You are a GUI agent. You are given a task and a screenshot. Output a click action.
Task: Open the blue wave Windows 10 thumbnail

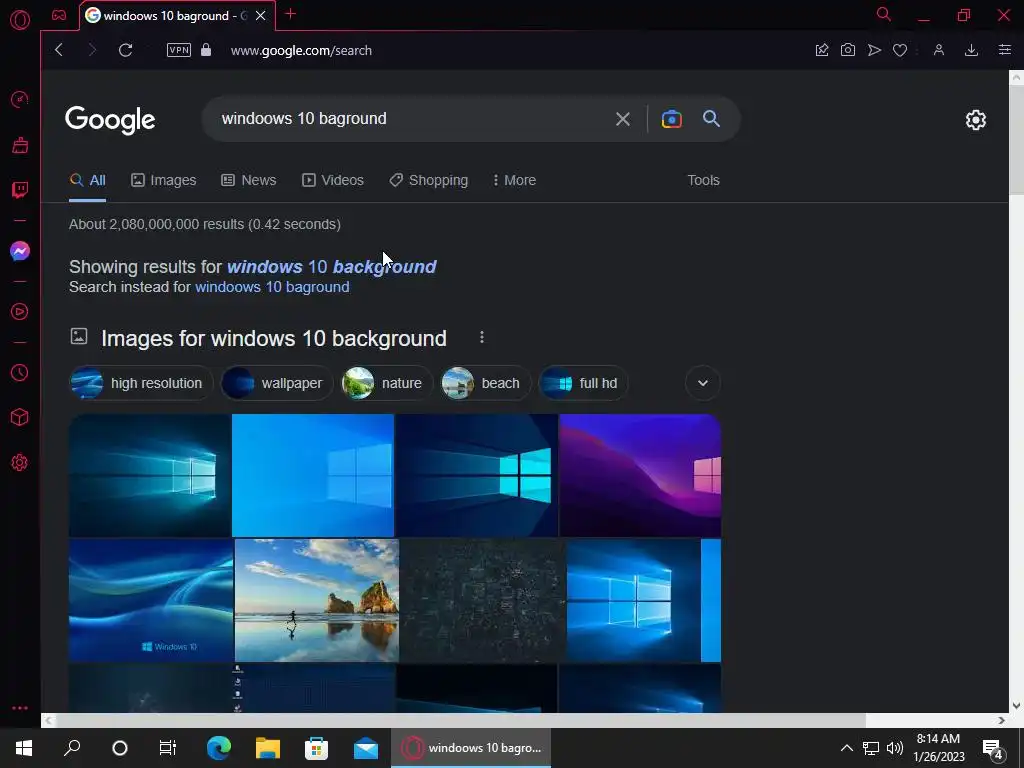[151, 600]
